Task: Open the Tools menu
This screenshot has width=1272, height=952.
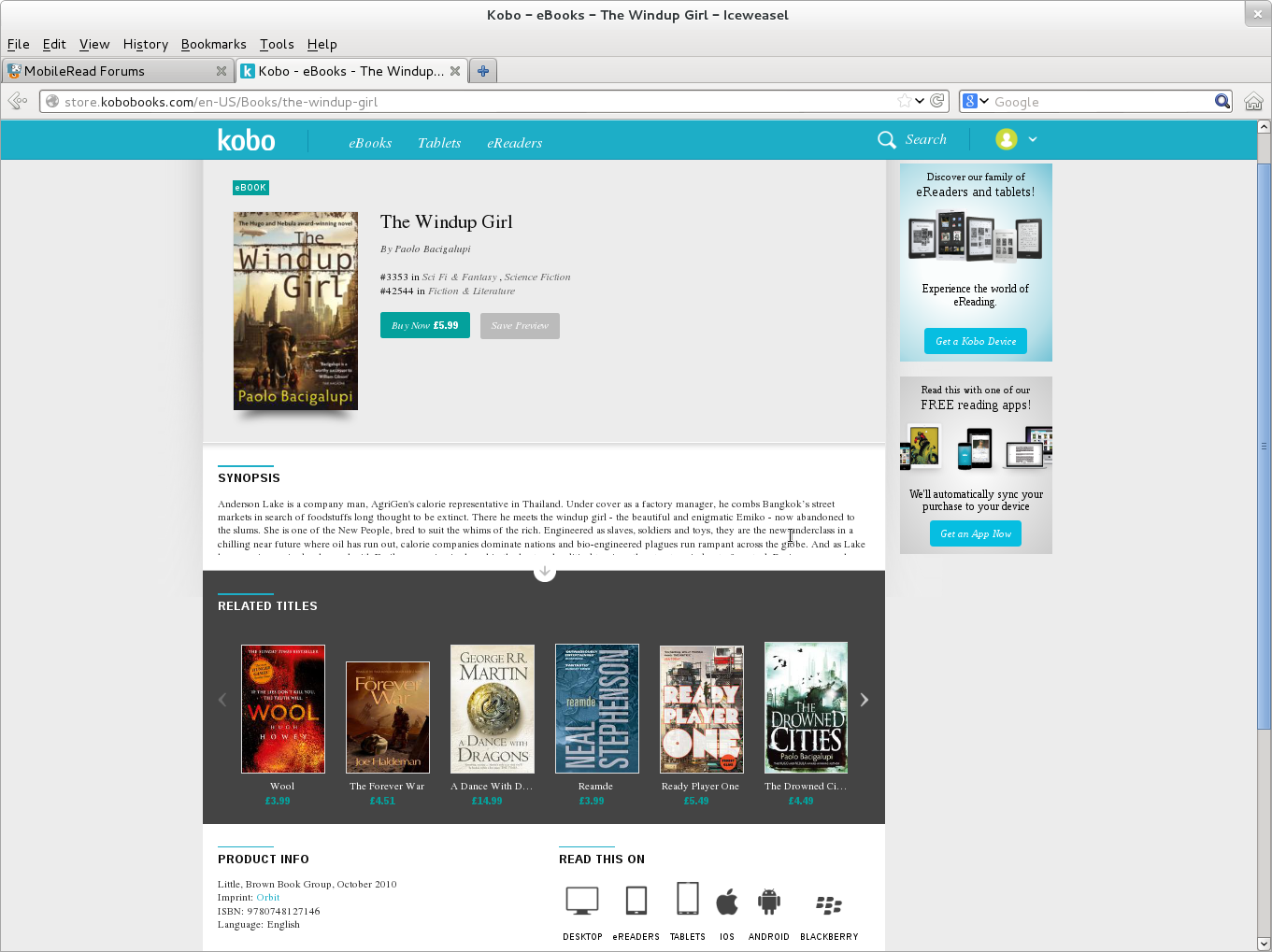Action: coord(277,44)
